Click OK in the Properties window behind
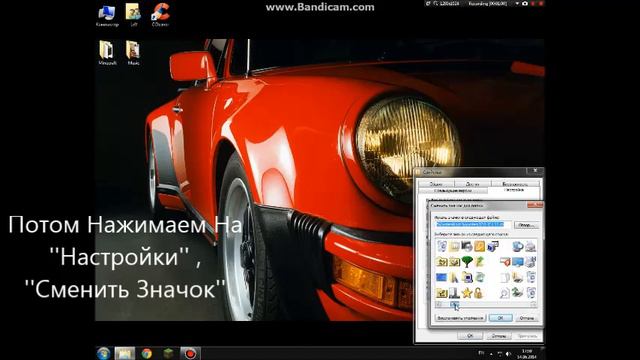The width and height of the screenshot is (640, 360). click(470, 336)
